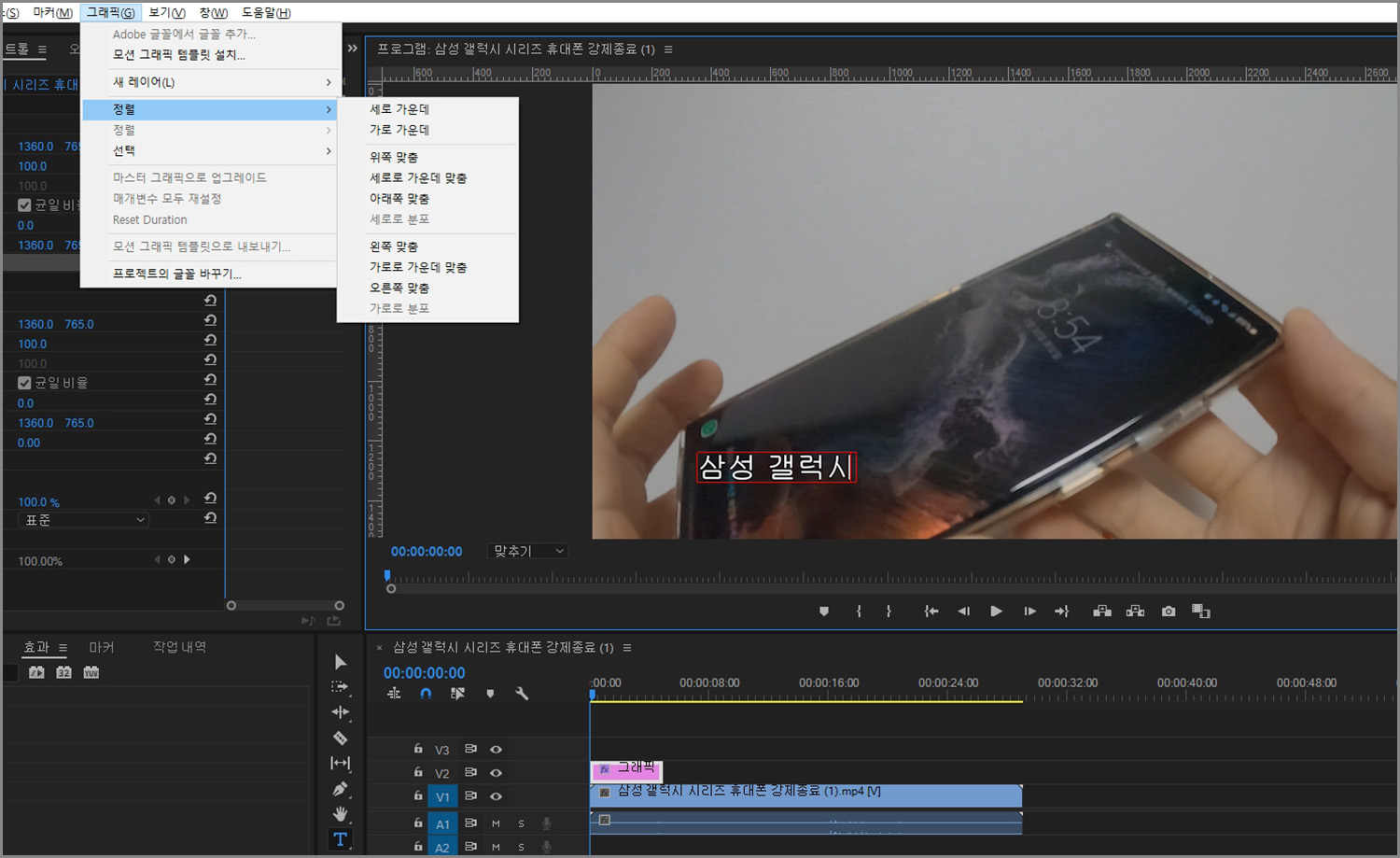Select the Ripple Edit tool

(x=341, y=712)
